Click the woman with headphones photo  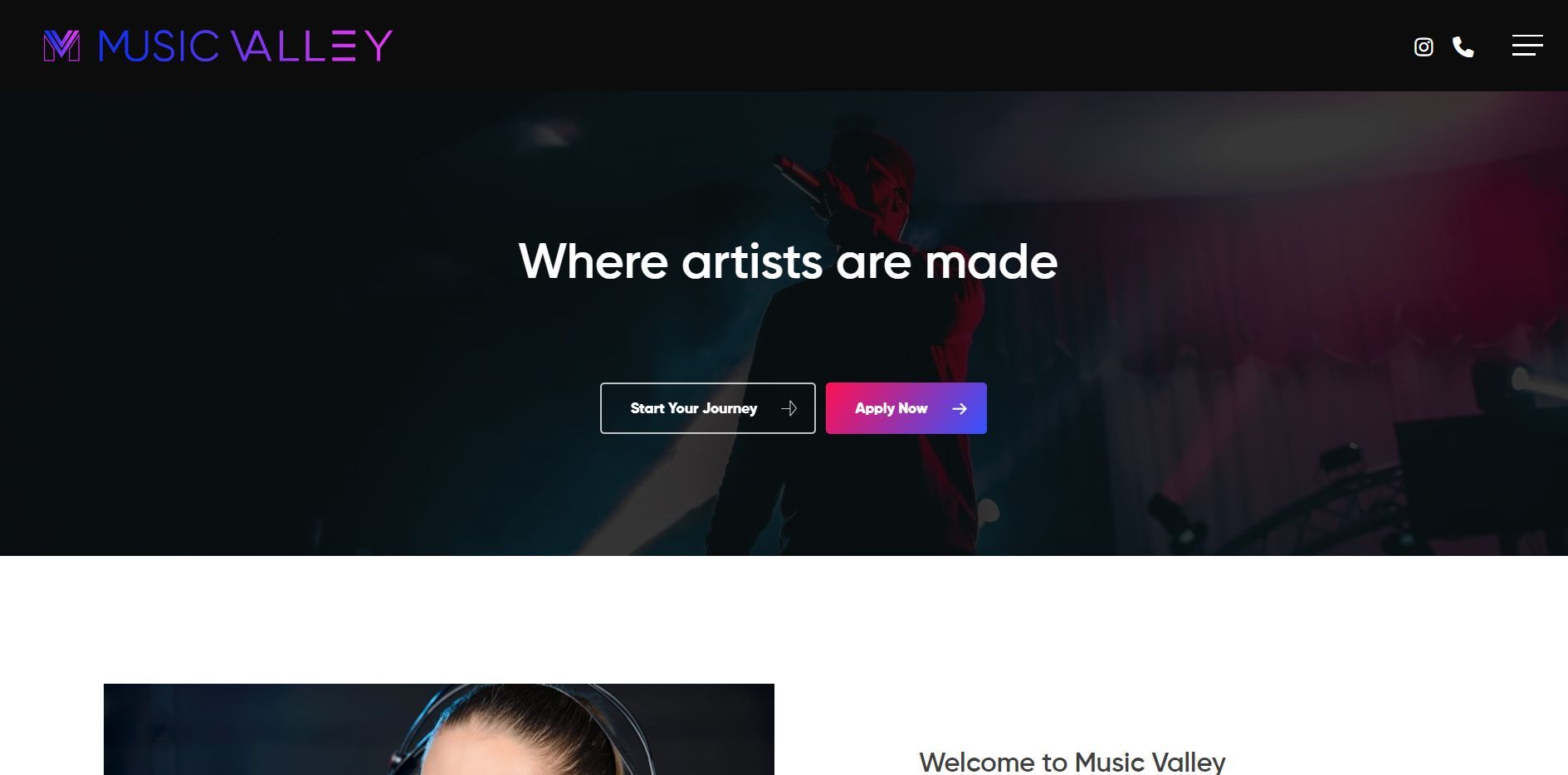click(439, 729)
